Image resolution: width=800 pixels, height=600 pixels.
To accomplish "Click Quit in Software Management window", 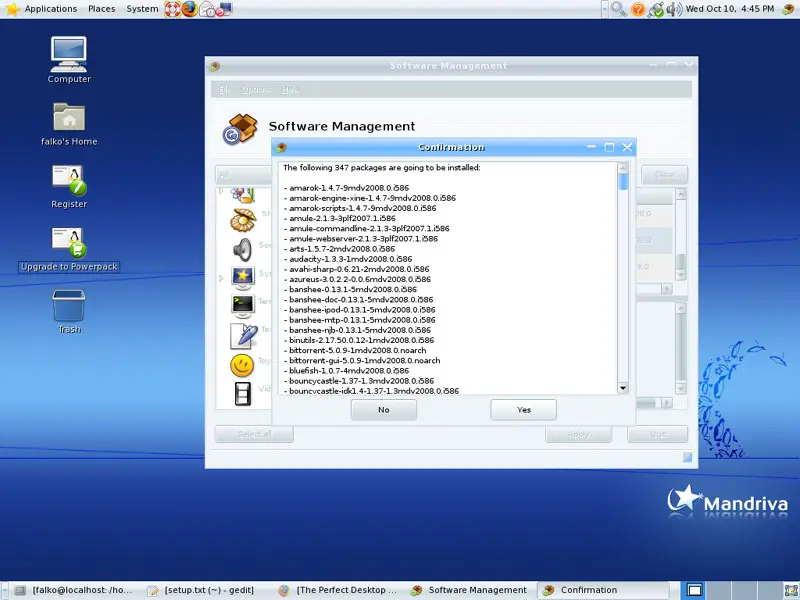I will coord(658,434).
